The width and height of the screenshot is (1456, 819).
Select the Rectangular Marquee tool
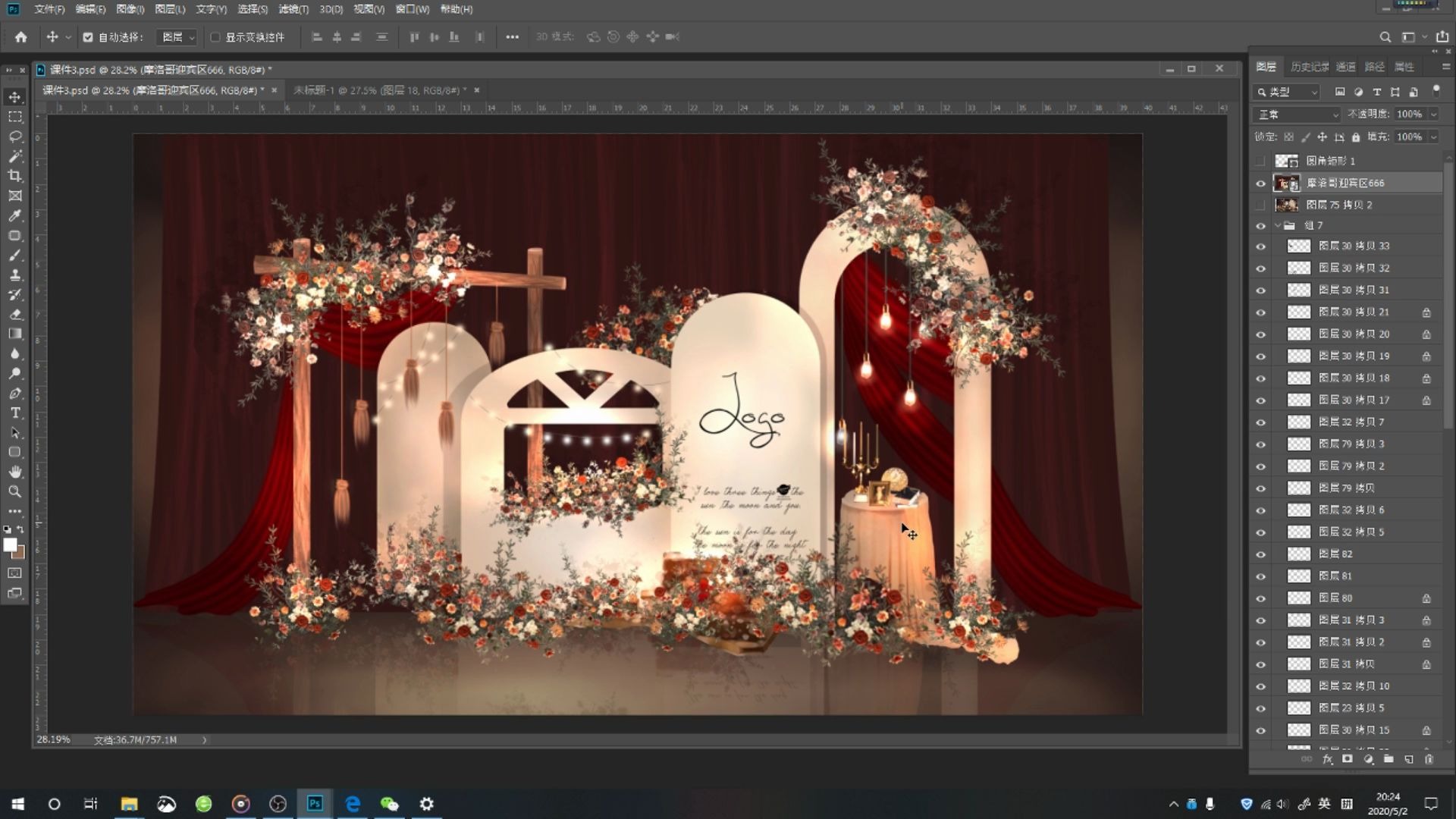click(14, 117)
